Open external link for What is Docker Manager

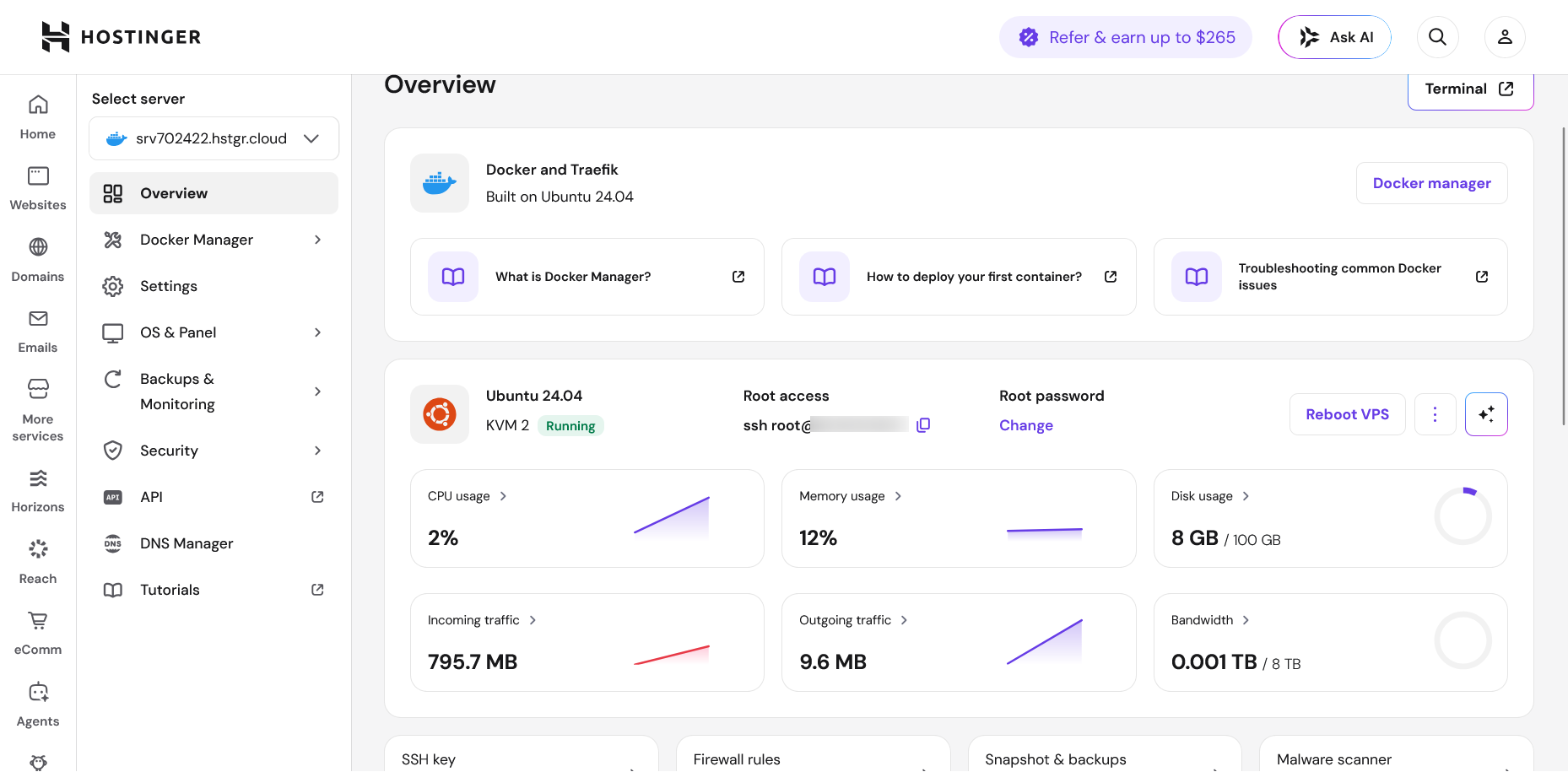coord(738,277)
